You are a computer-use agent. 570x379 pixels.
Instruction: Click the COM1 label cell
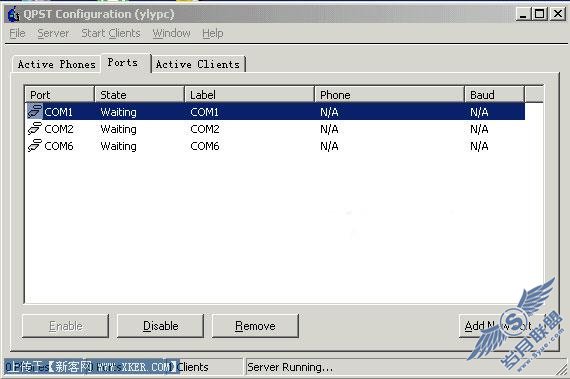tap(205, 112)
